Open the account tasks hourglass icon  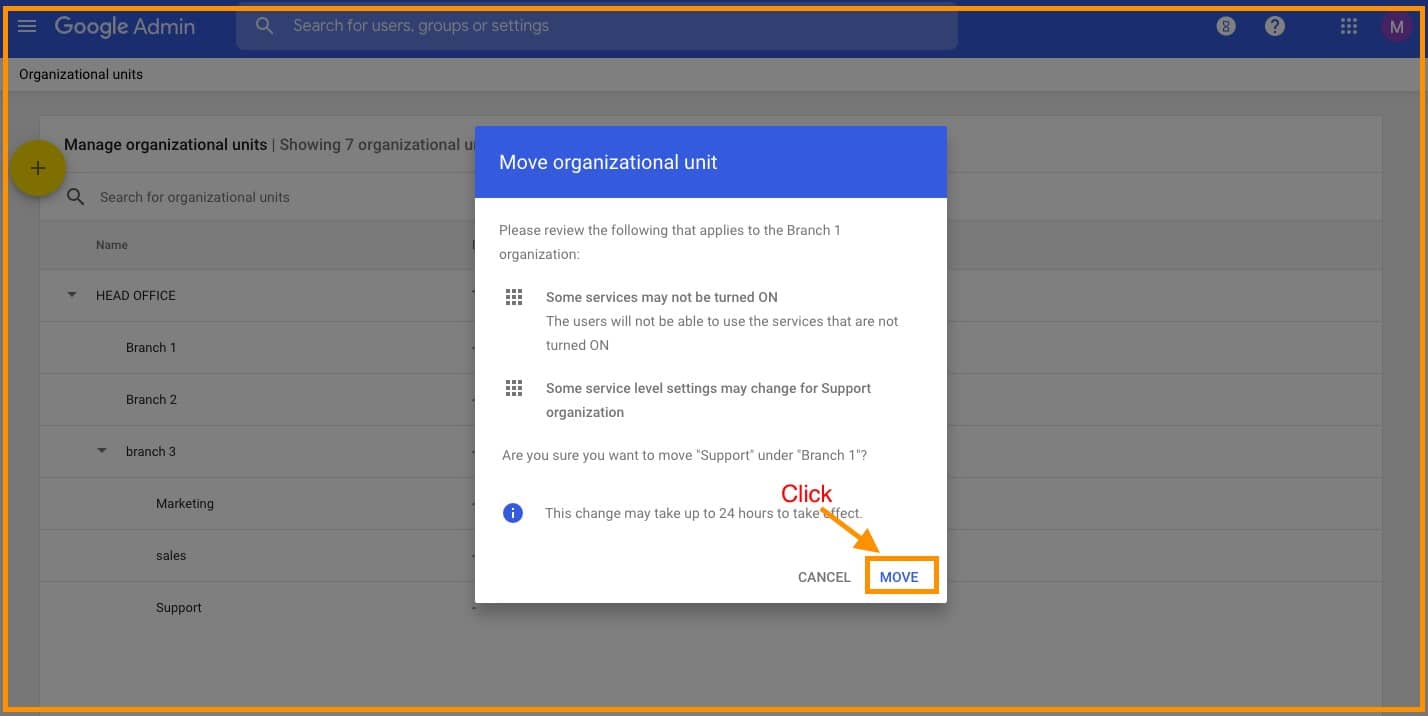pos(1226,27)
